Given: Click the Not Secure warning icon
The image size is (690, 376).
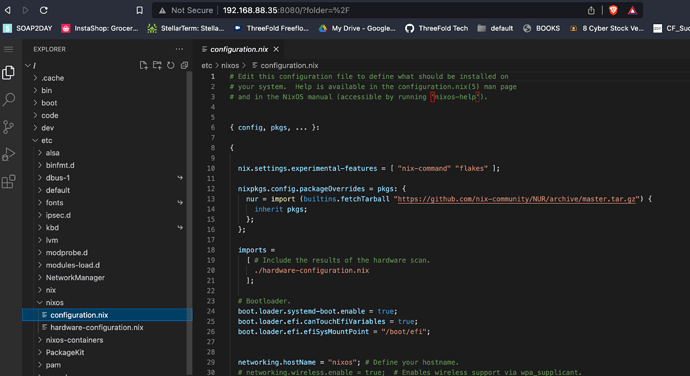Looking at the screenshot, I should (162, 10).
